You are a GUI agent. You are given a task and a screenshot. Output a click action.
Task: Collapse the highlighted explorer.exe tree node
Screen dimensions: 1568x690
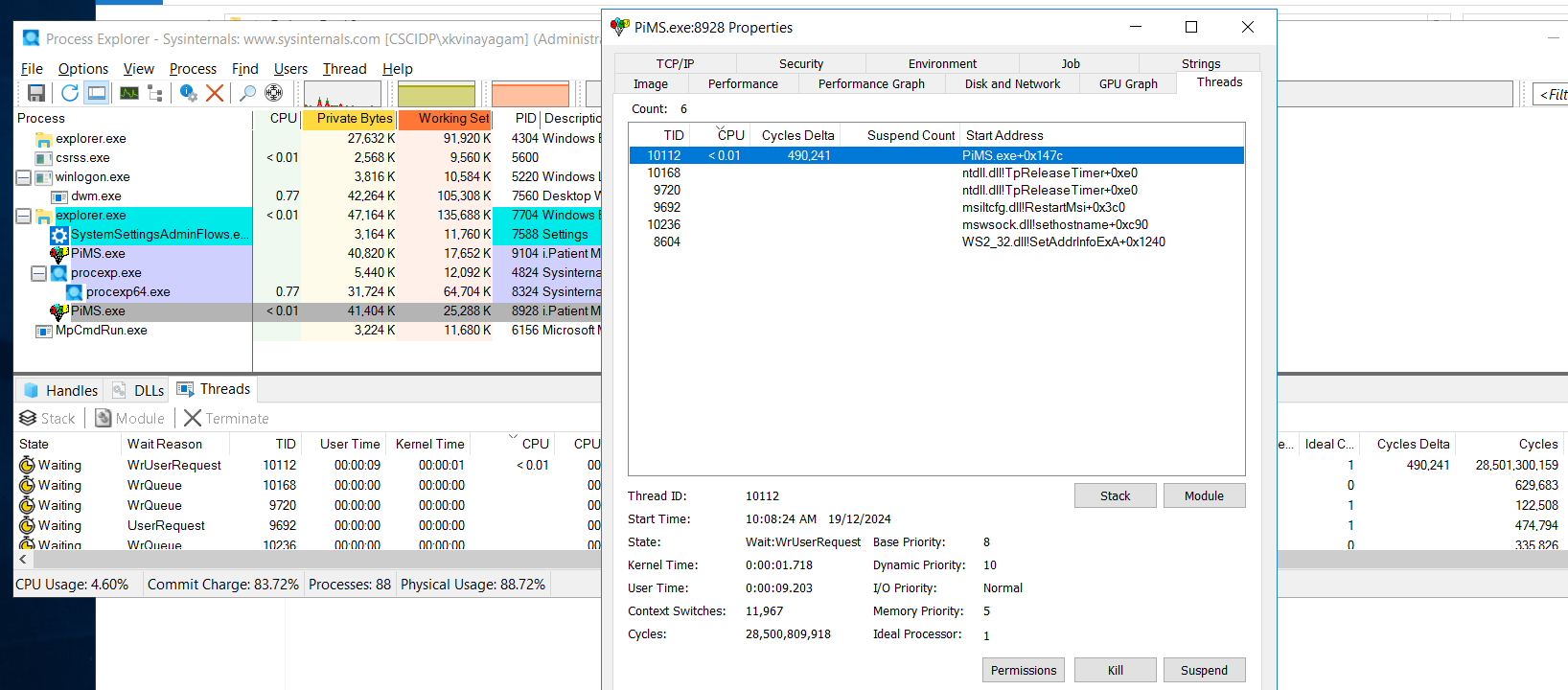23,216
